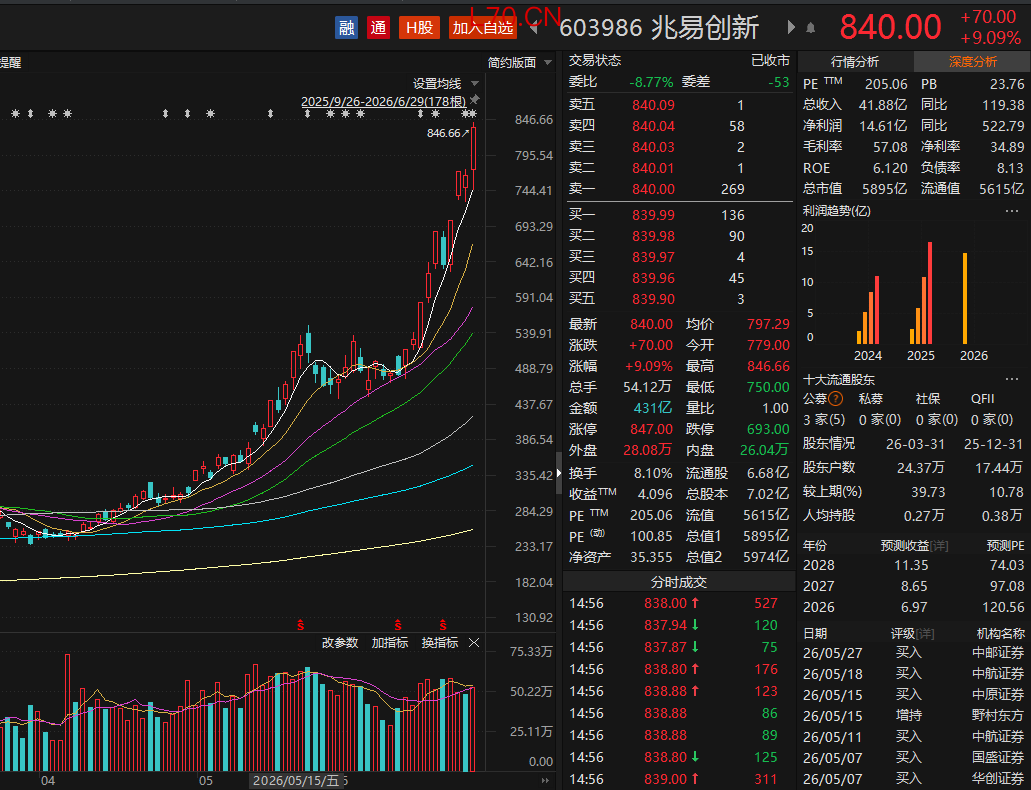1031x790 pixels.
Task: Click the fast-forward arrows at chart bottom
Action: (544, 781)
